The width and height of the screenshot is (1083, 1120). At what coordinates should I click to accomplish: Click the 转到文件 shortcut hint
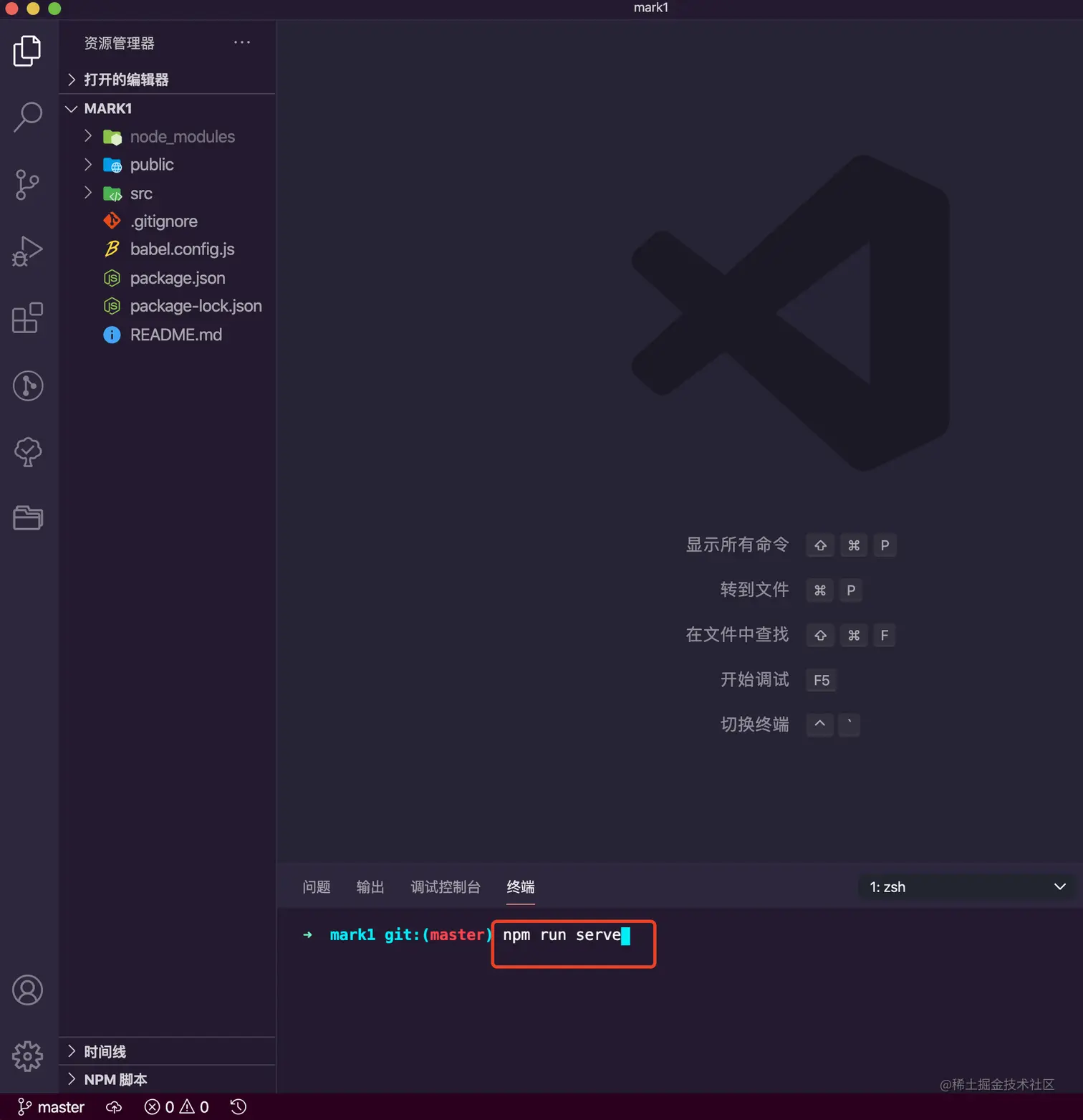(x=755, y=590)
